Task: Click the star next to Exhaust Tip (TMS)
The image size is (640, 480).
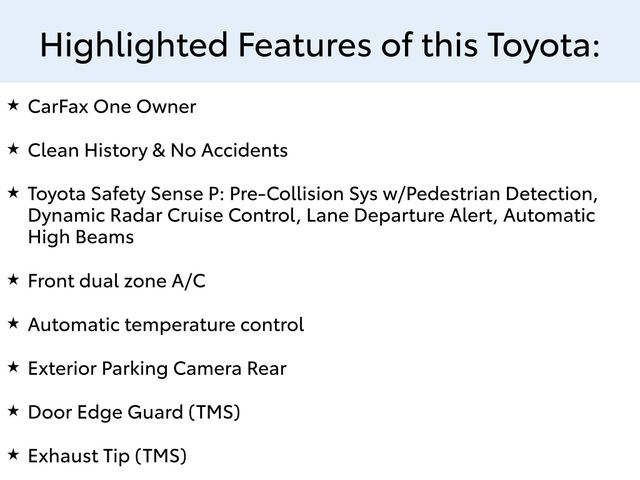Action: click(x=13, y=455)
